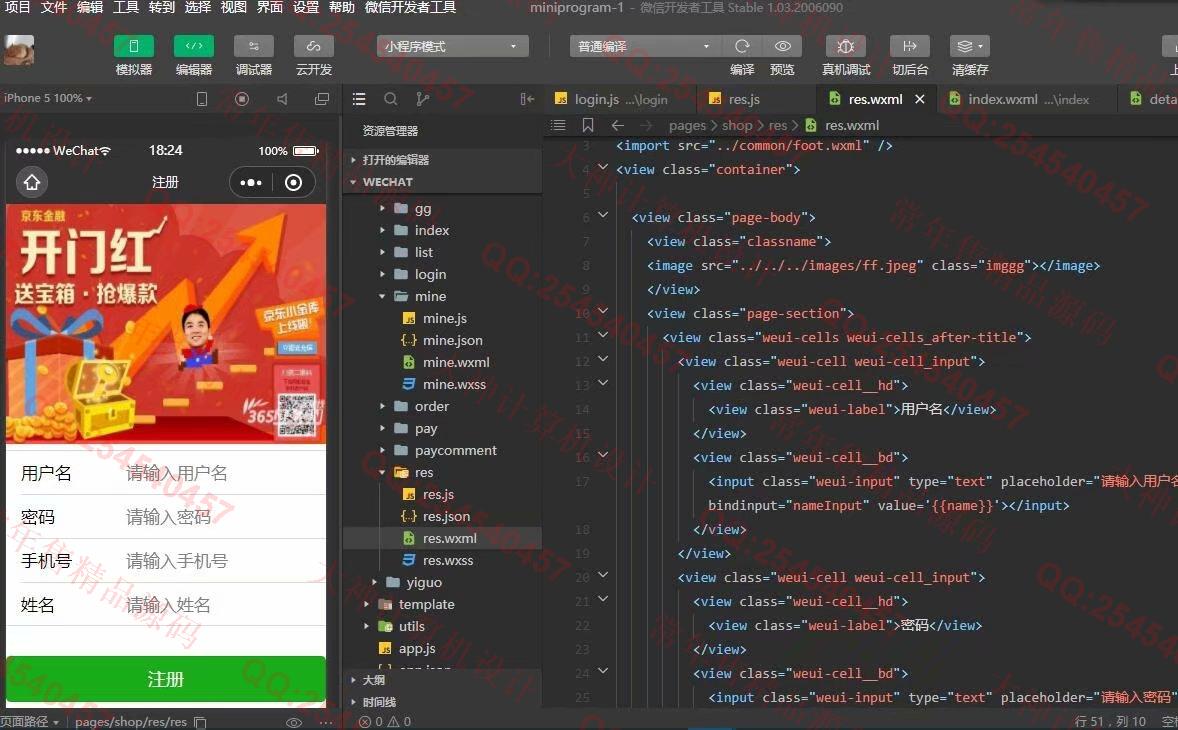
Task: Expand the paycomment folder
Action: (x=442, y=451)
